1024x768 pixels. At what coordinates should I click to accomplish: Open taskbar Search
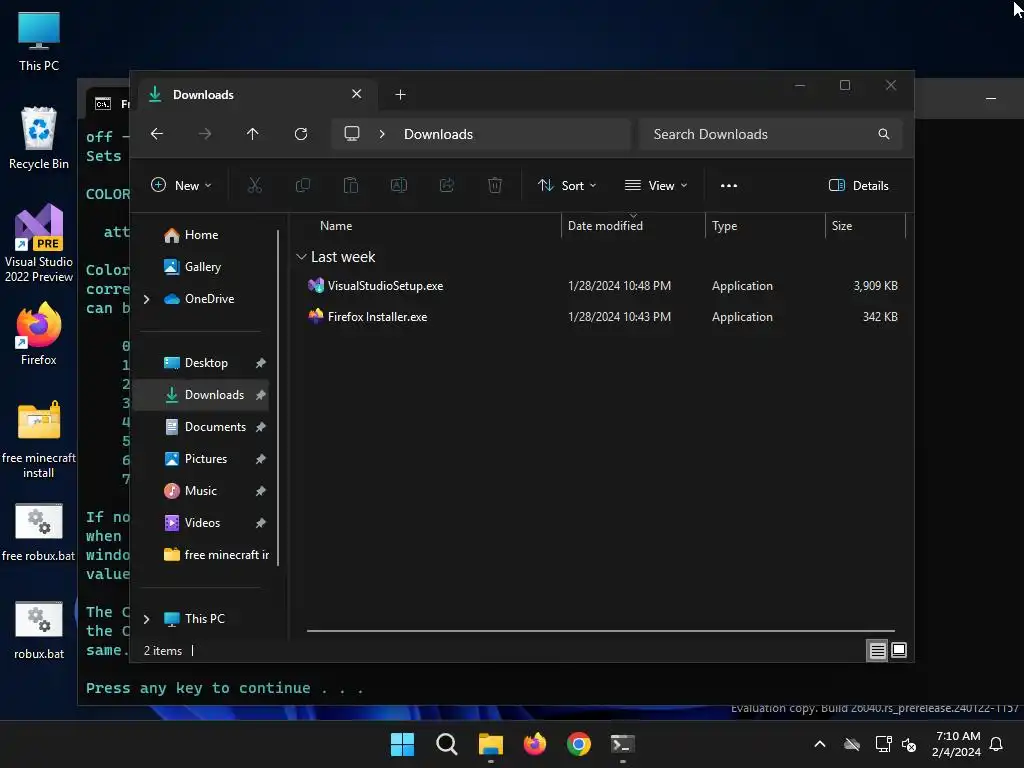coord(447,744)
